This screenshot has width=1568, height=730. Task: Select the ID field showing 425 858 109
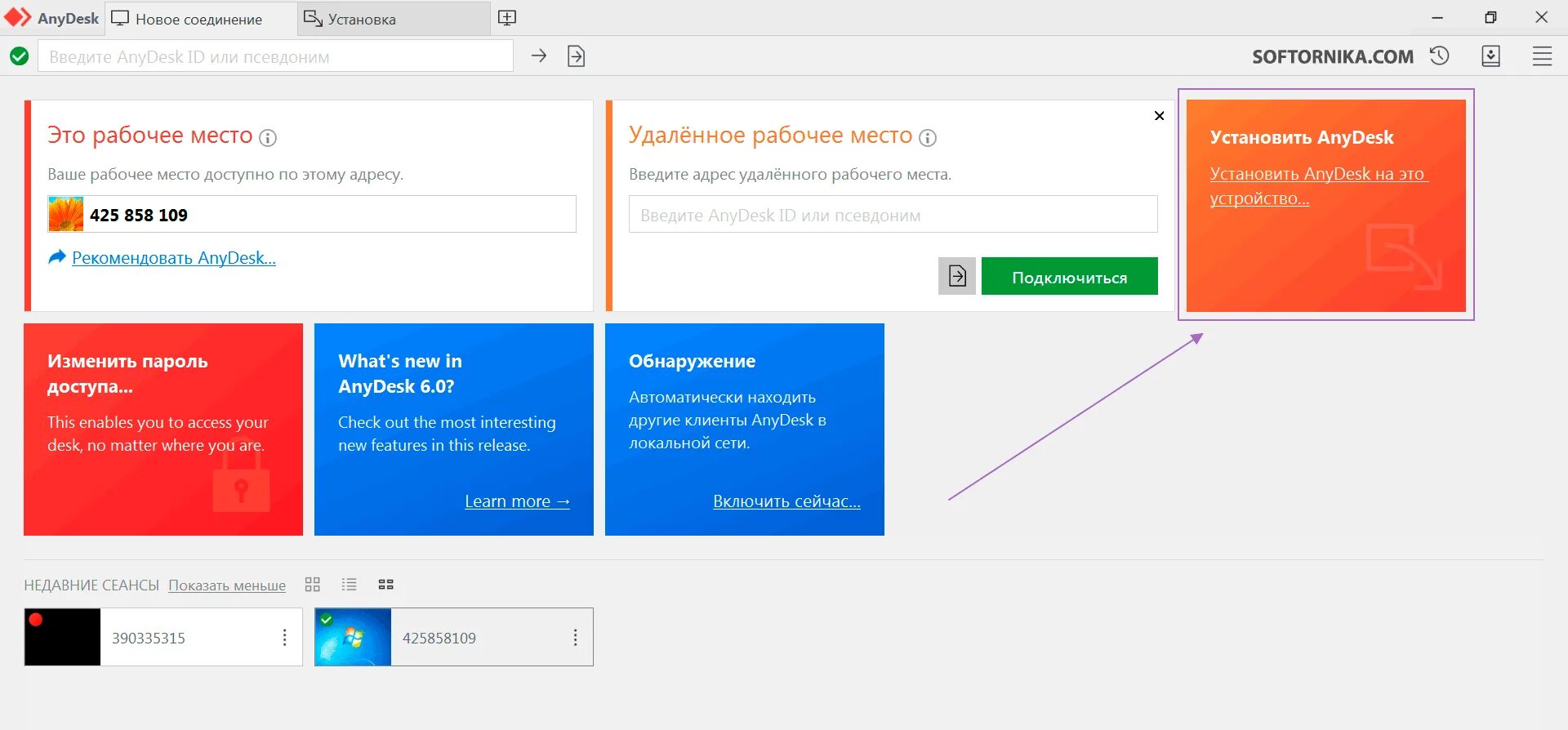312,214
